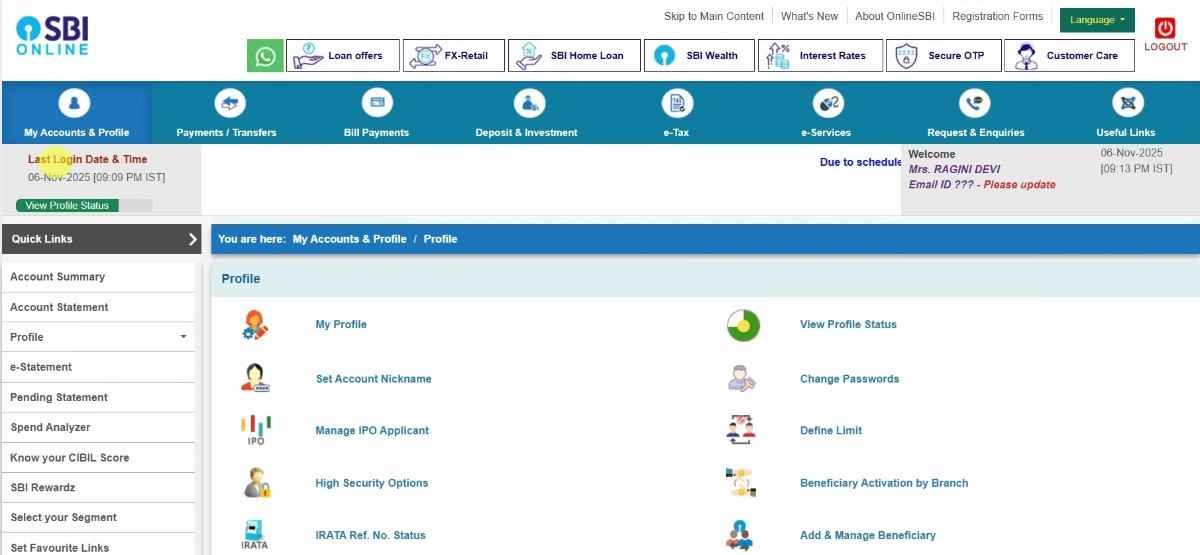Click the View Profile Status progress bar
Screen dimensions: 1200x555
pos(84,205)
